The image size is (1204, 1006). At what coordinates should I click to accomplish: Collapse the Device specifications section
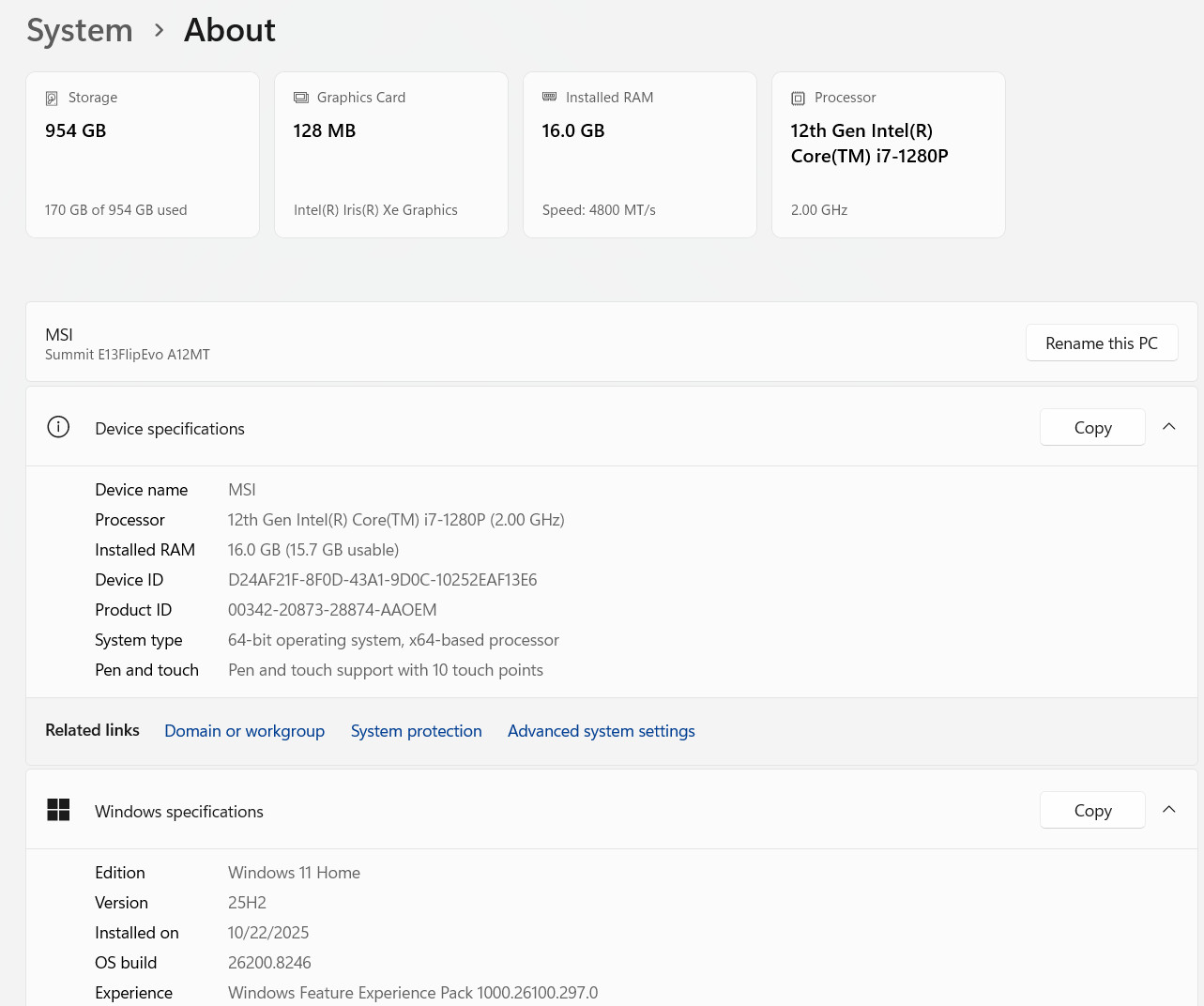[1169, 426]
